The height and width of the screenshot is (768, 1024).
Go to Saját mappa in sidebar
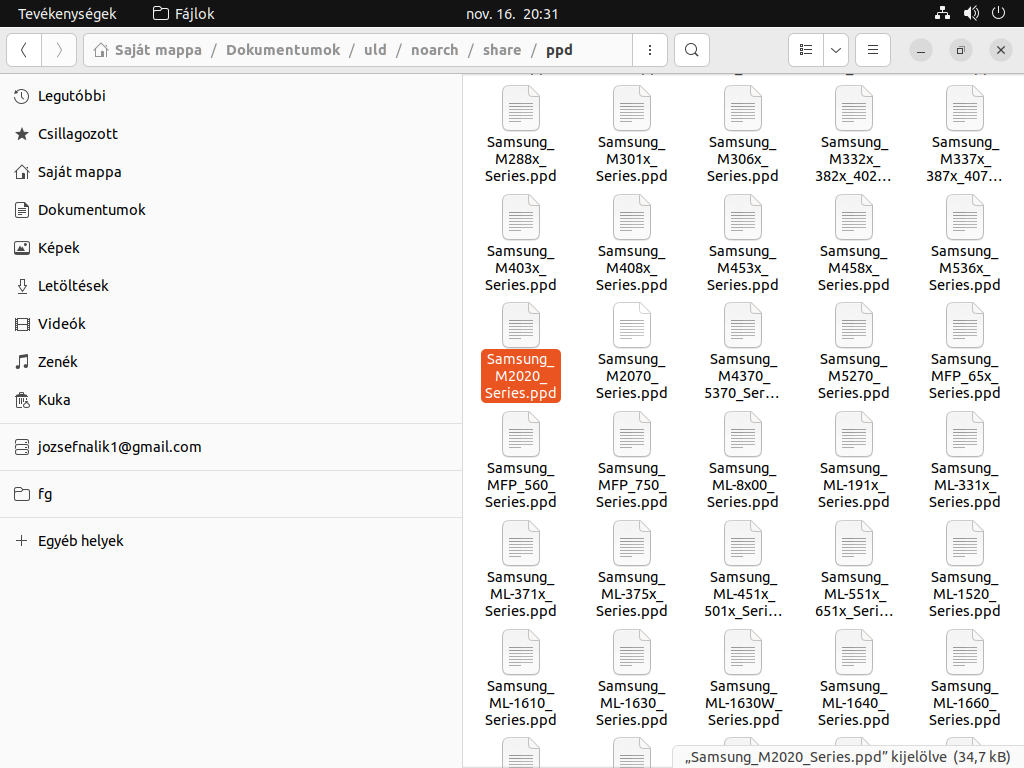(231, 172)
